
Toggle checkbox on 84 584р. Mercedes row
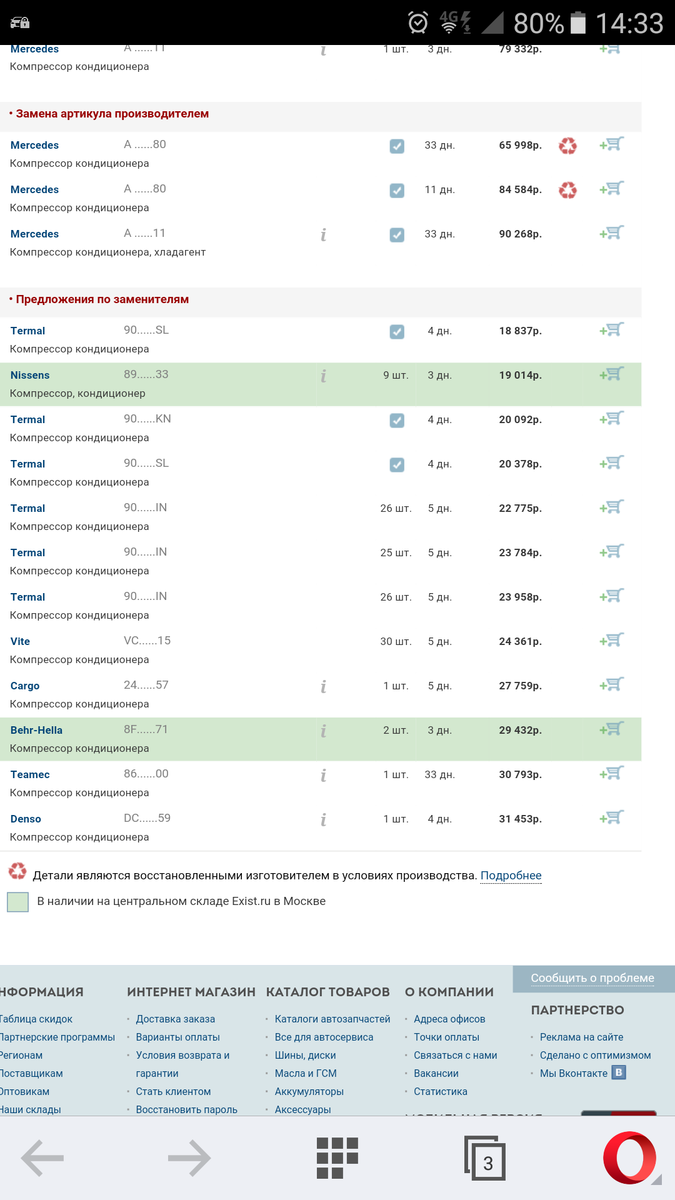point(397,190)
